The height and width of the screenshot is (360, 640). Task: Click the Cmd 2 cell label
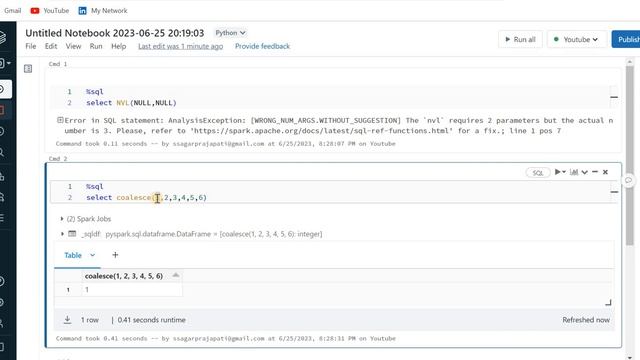pyautogui.click(x=58, y=159)
